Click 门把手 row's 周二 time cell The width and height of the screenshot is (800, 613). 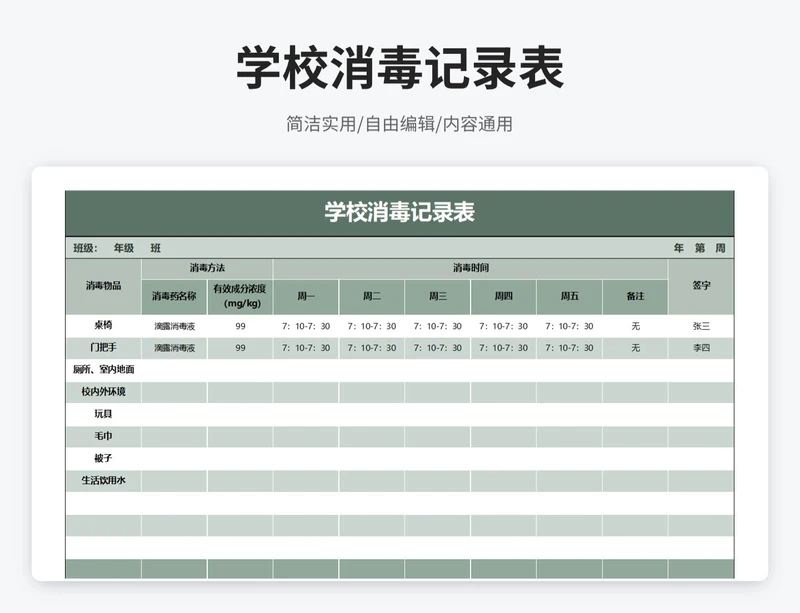point(371,348)
